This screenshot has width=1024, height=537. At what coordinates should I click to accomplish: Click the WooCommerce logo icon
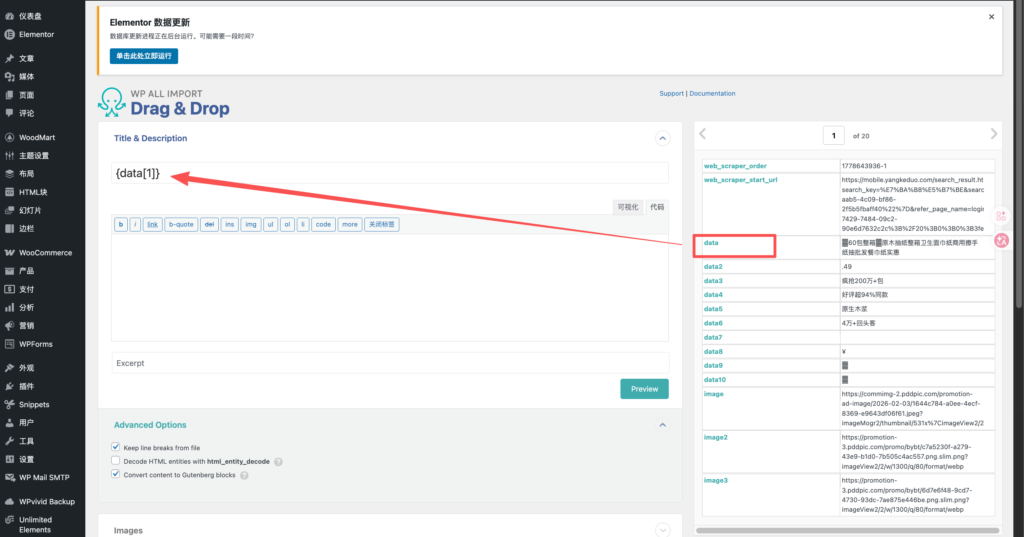(x=9, y=253)
